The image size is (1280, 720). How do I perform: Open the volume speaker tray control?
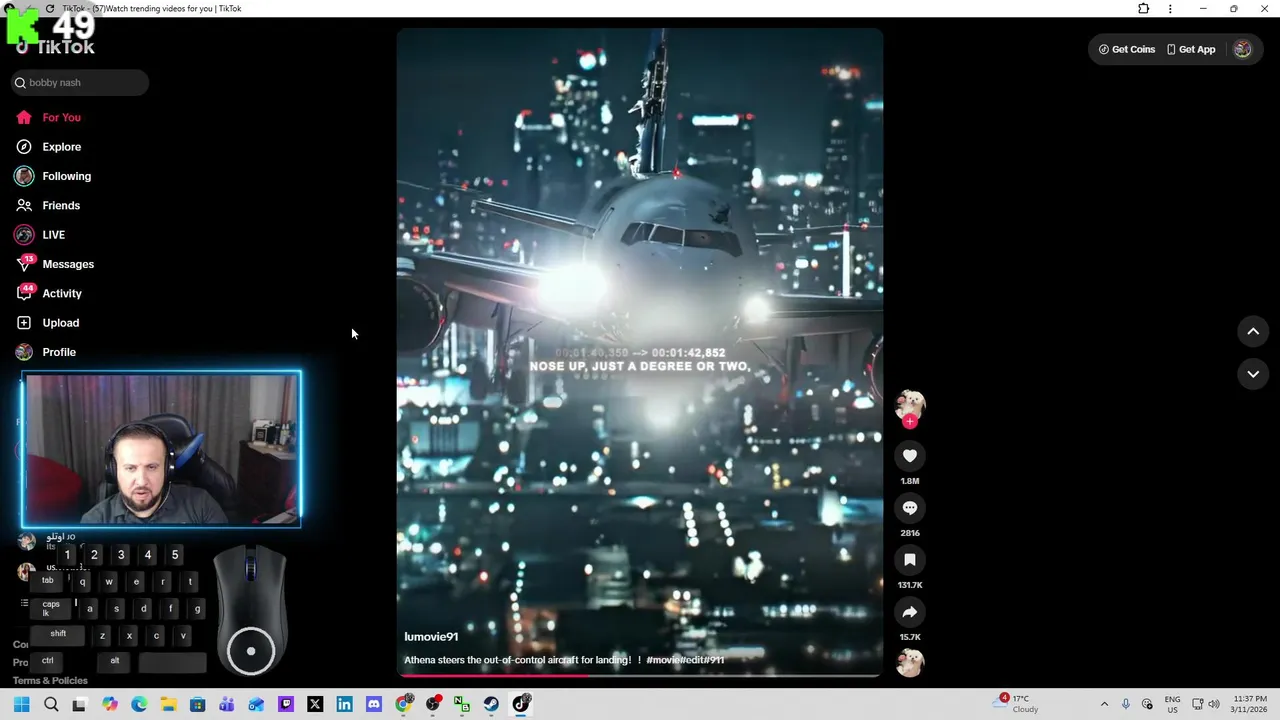[1214, 705]
